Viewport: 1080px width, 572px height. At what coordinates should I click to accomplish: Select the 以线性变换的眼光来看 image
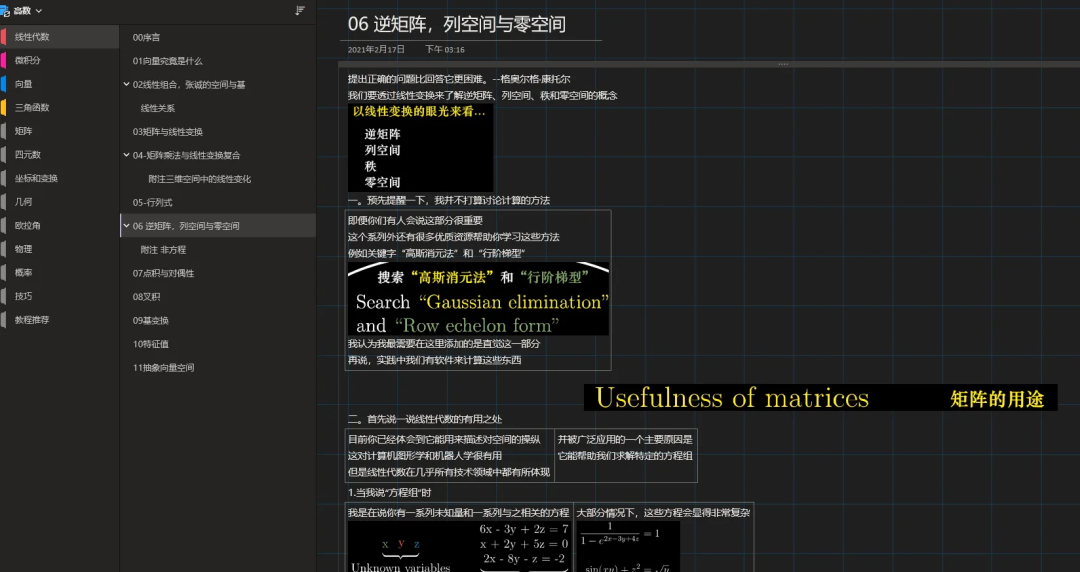tap(420, 147)
